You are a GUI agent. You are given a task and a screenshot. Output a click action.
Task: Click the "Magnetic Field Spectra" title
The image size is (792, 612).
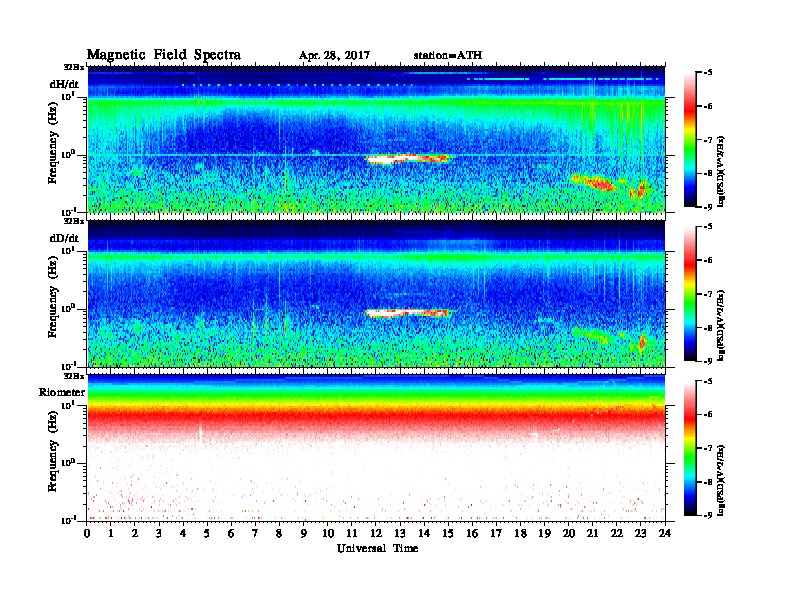[164, 55]
